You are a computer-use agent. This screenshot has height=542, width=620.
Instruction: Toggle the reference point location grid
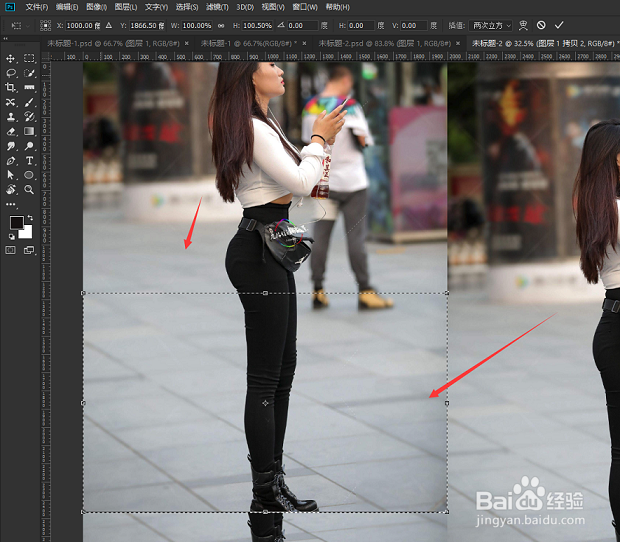click(x=45, y=25)
